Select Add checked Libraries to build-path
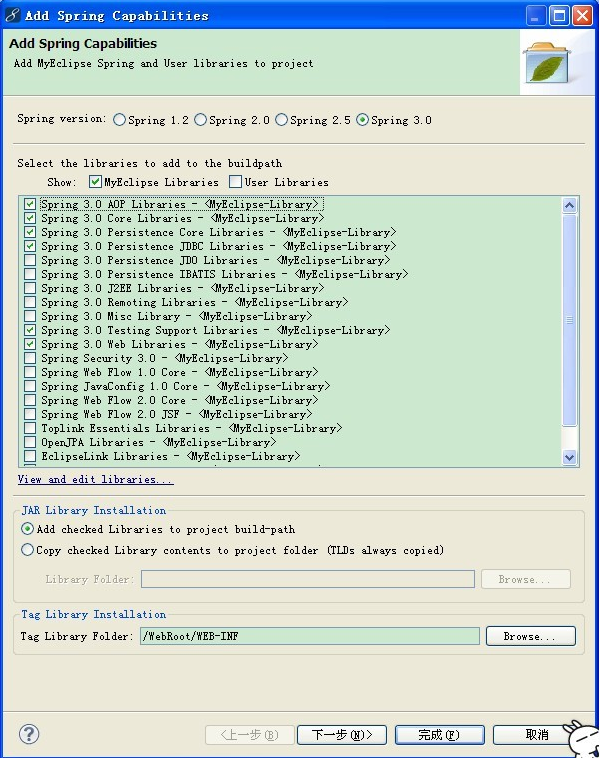Screen dimensions: 600x758 tap(28, 529)
